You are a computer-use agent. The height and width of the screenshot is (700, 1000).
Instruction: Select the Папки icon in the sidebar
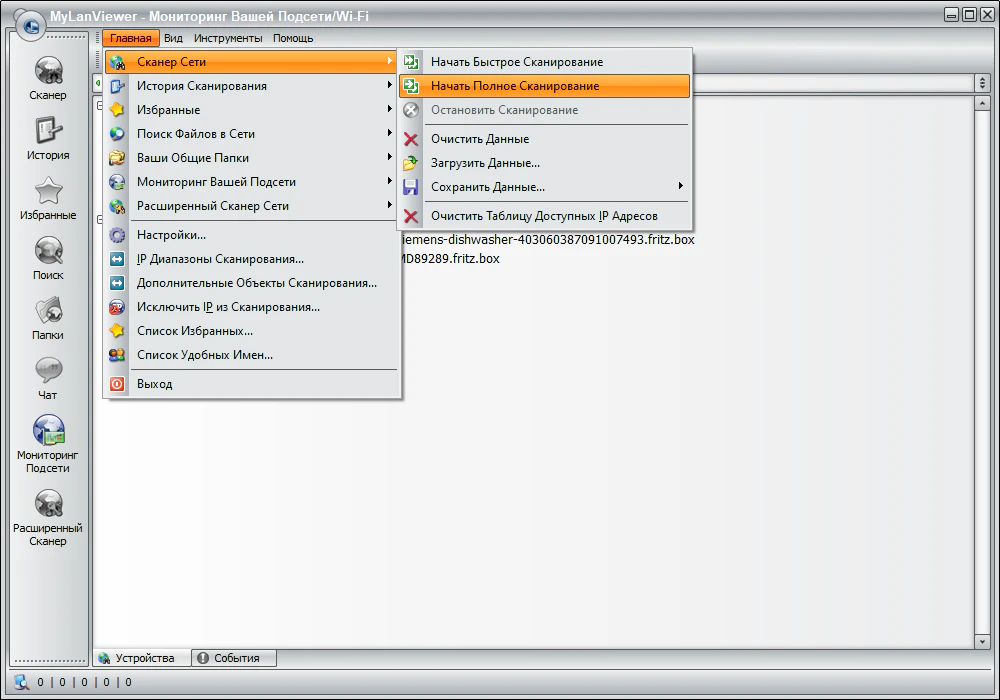click(48, 310)
